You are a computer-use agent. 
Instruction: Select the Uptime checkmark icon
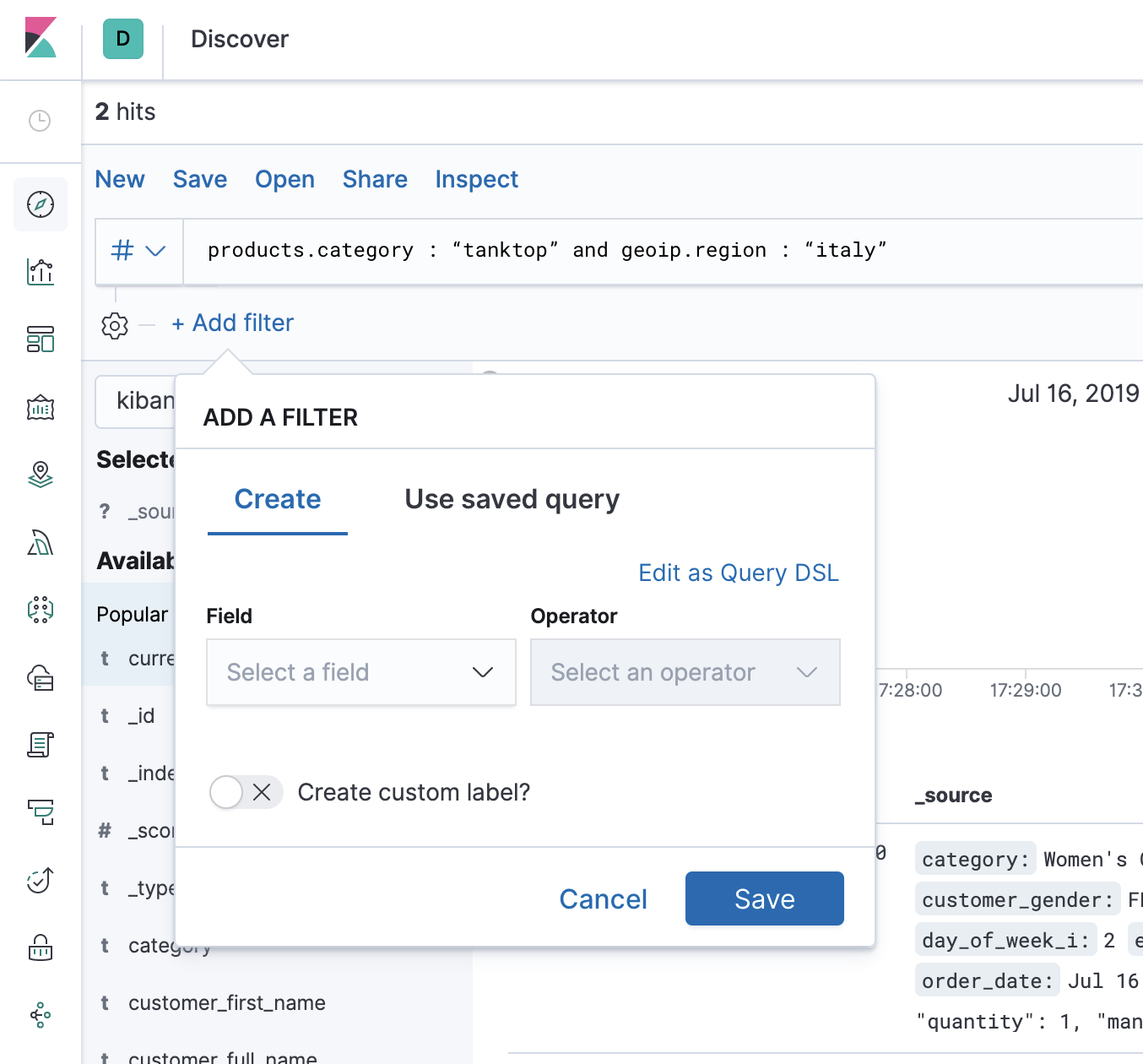(40, 881)
